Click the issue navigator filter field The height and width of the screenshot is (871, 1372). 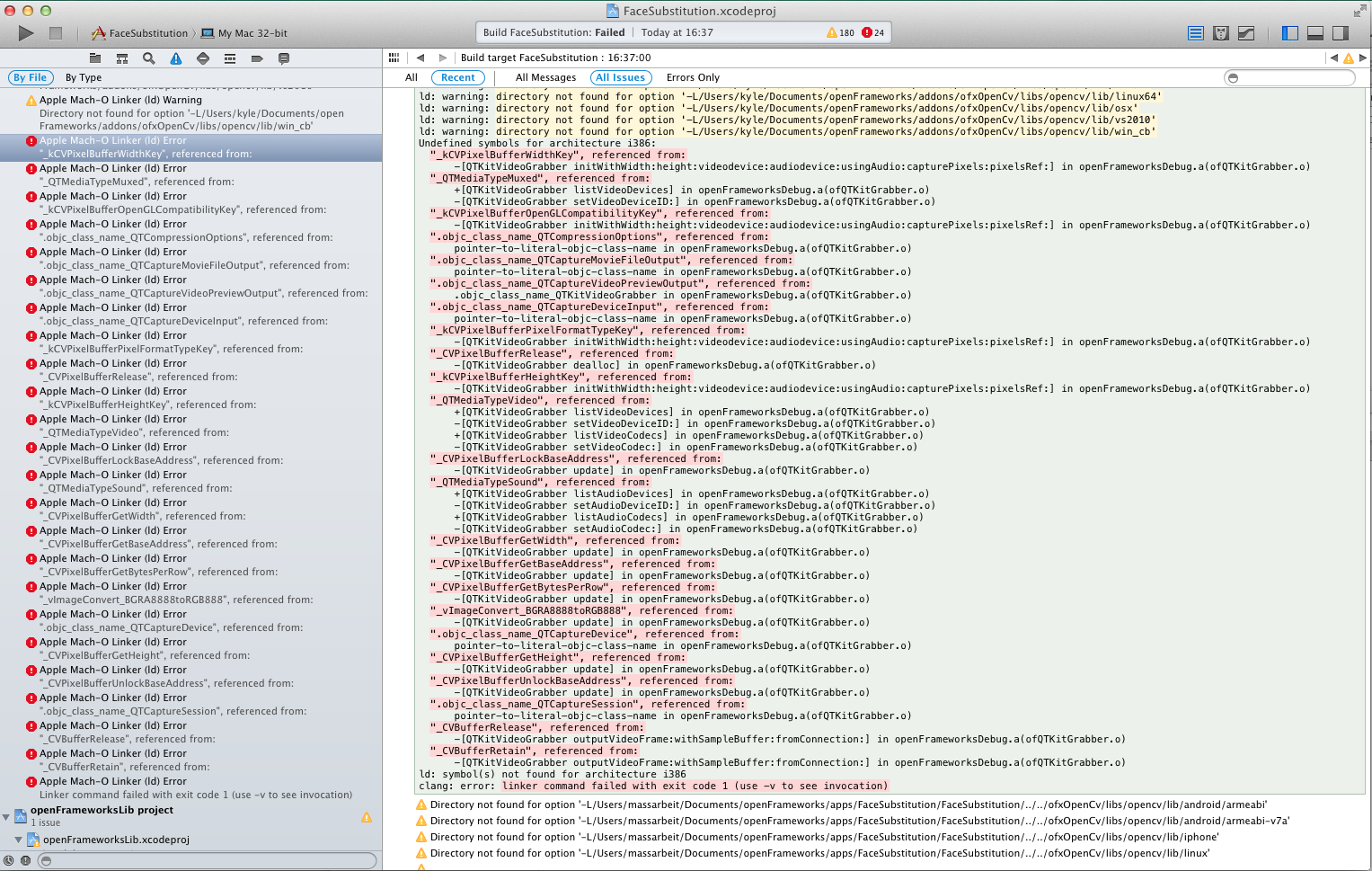coord(208,860)
